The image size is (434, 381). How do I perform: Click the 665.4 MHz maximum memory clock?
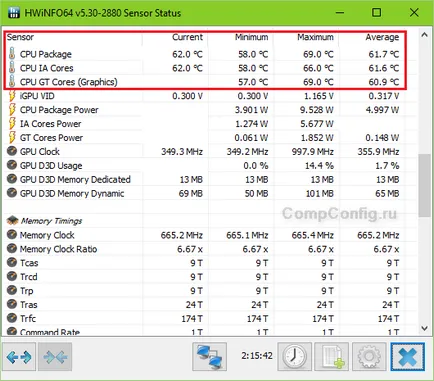coord(313,235)
